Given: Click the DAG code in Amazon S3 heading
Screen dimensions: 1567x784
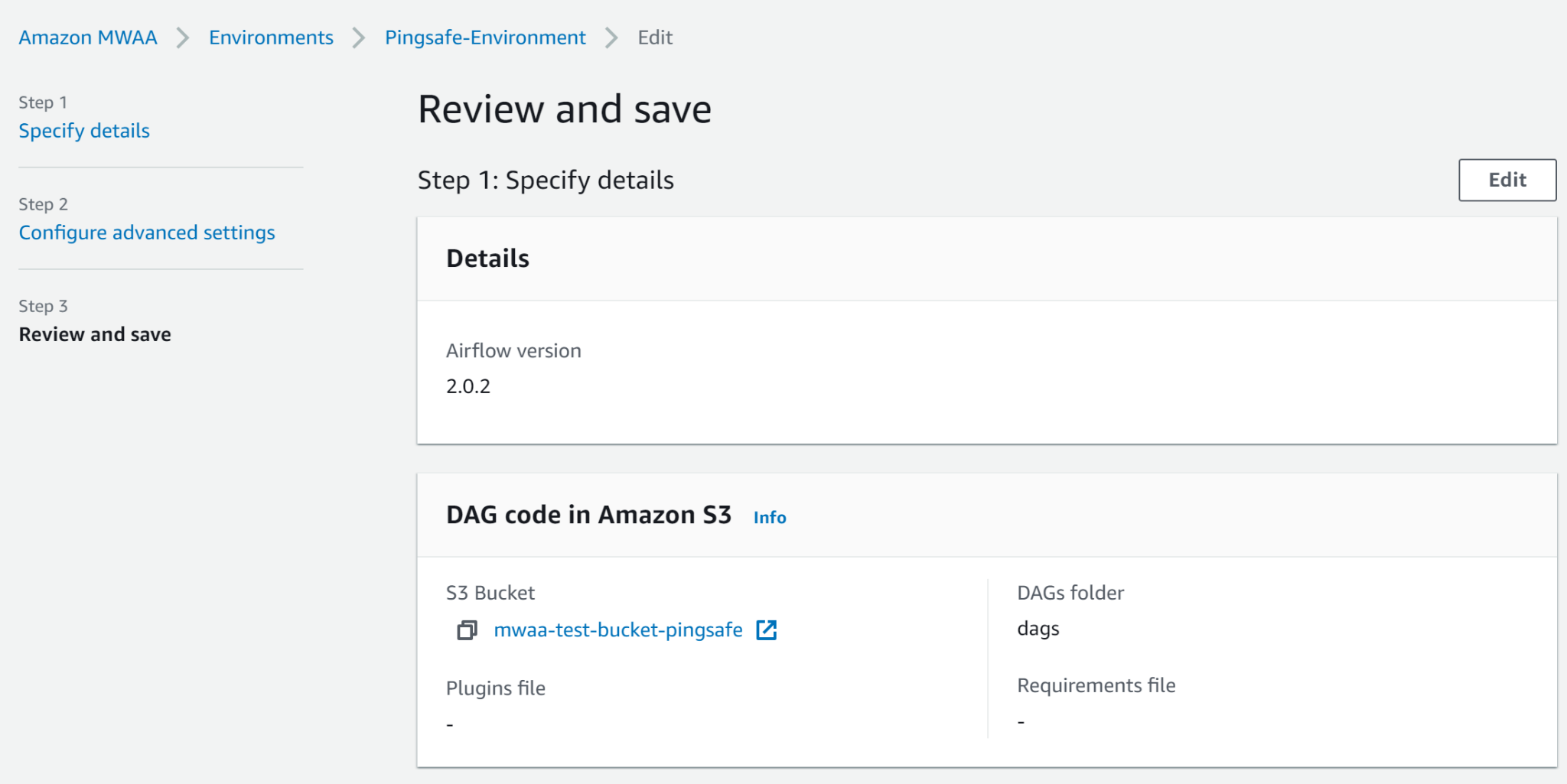Looking at the screenshot, I should coord(588,515).
